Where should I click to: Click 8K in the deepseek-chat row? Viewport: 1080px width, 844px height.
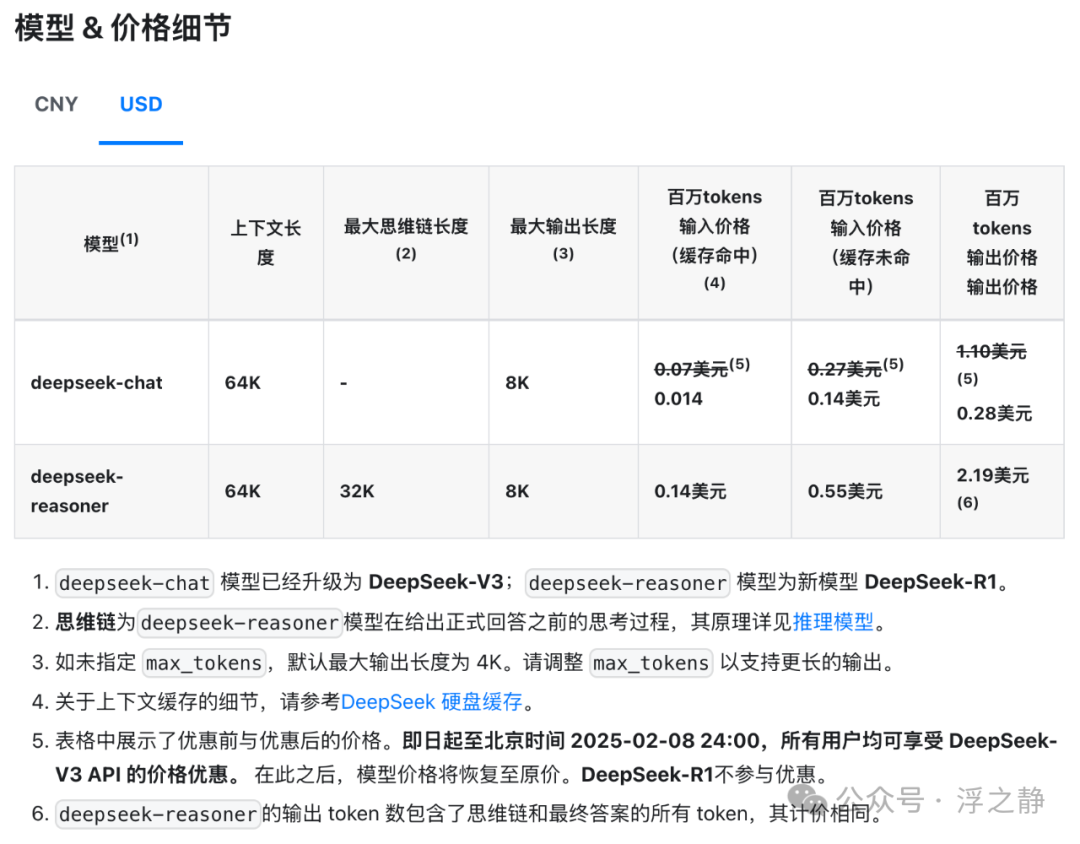pos(517,382)
